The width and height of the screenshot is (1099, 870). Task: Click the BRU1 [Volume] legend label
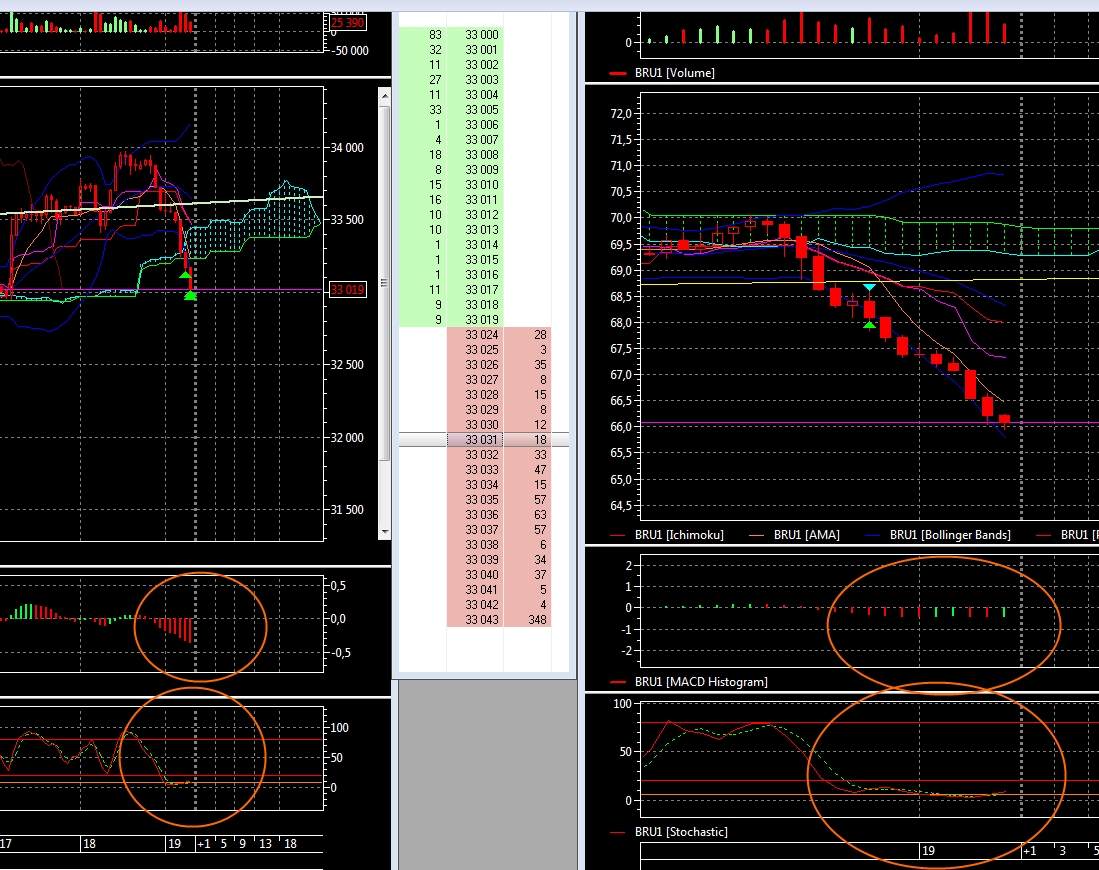point(674,73)
